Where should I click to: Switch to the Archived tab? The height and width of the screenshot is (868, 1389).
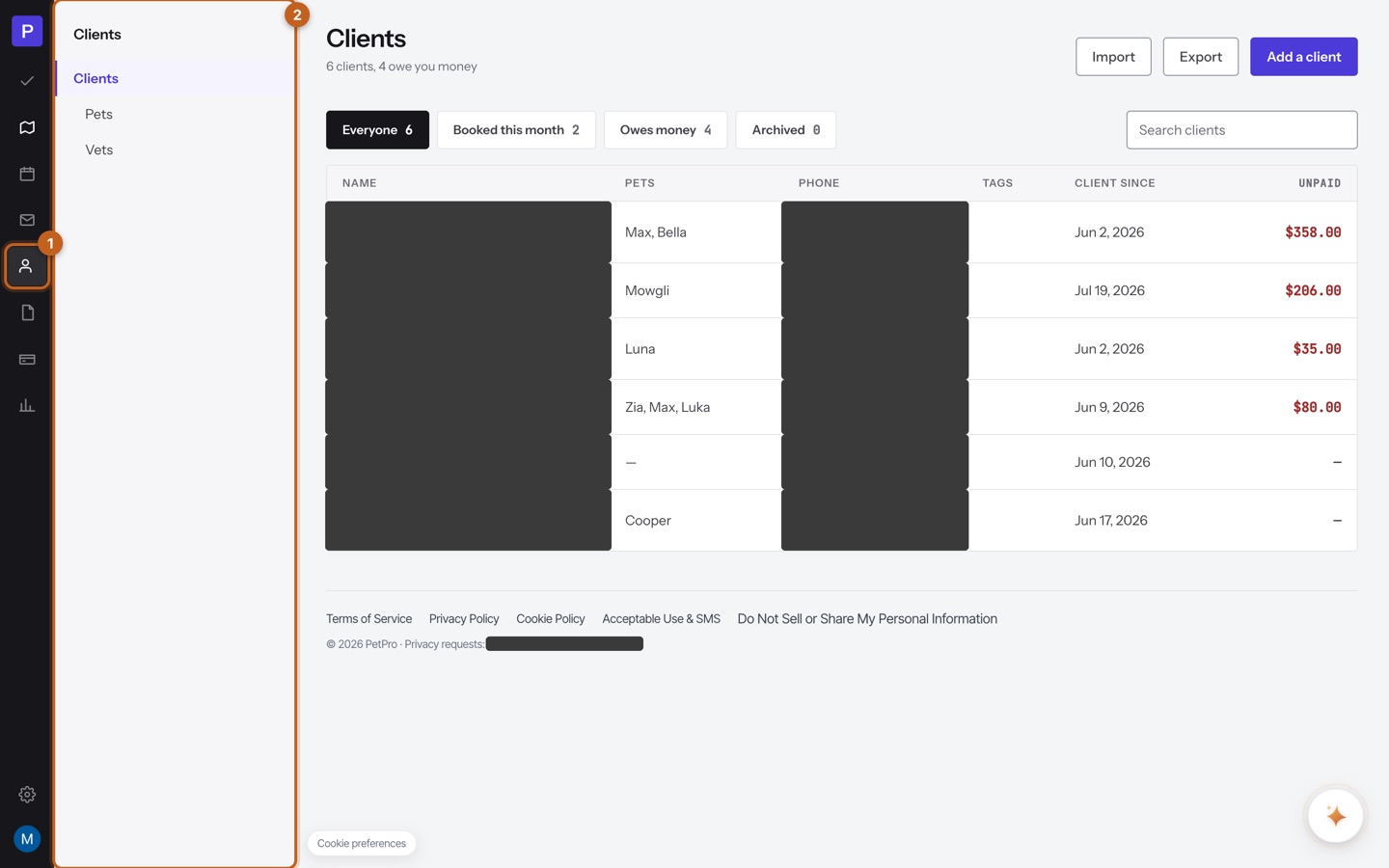coord(786,130)
